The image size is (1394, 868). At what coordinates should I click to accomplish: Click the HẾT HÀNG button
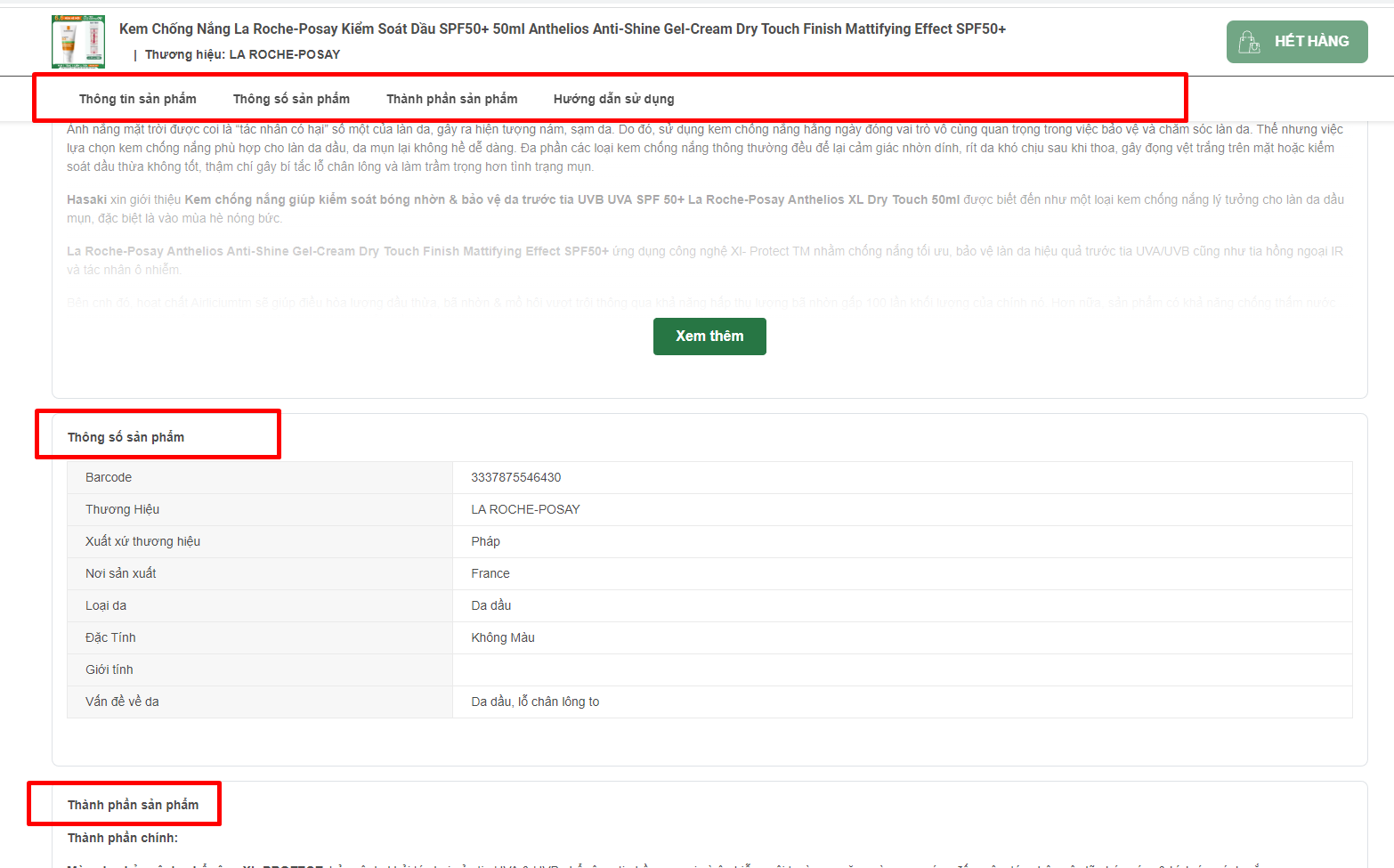click(1297, 42)
